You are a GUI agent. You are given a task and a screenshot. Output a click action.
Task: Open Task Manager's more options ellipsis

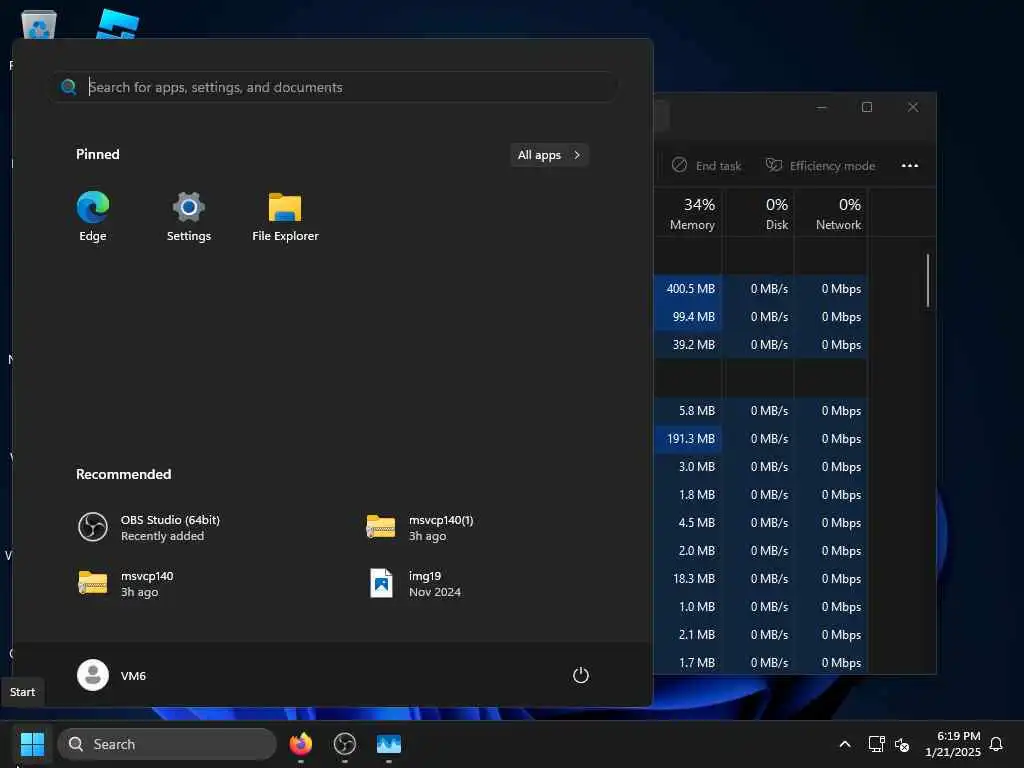(x=910, y=165)
